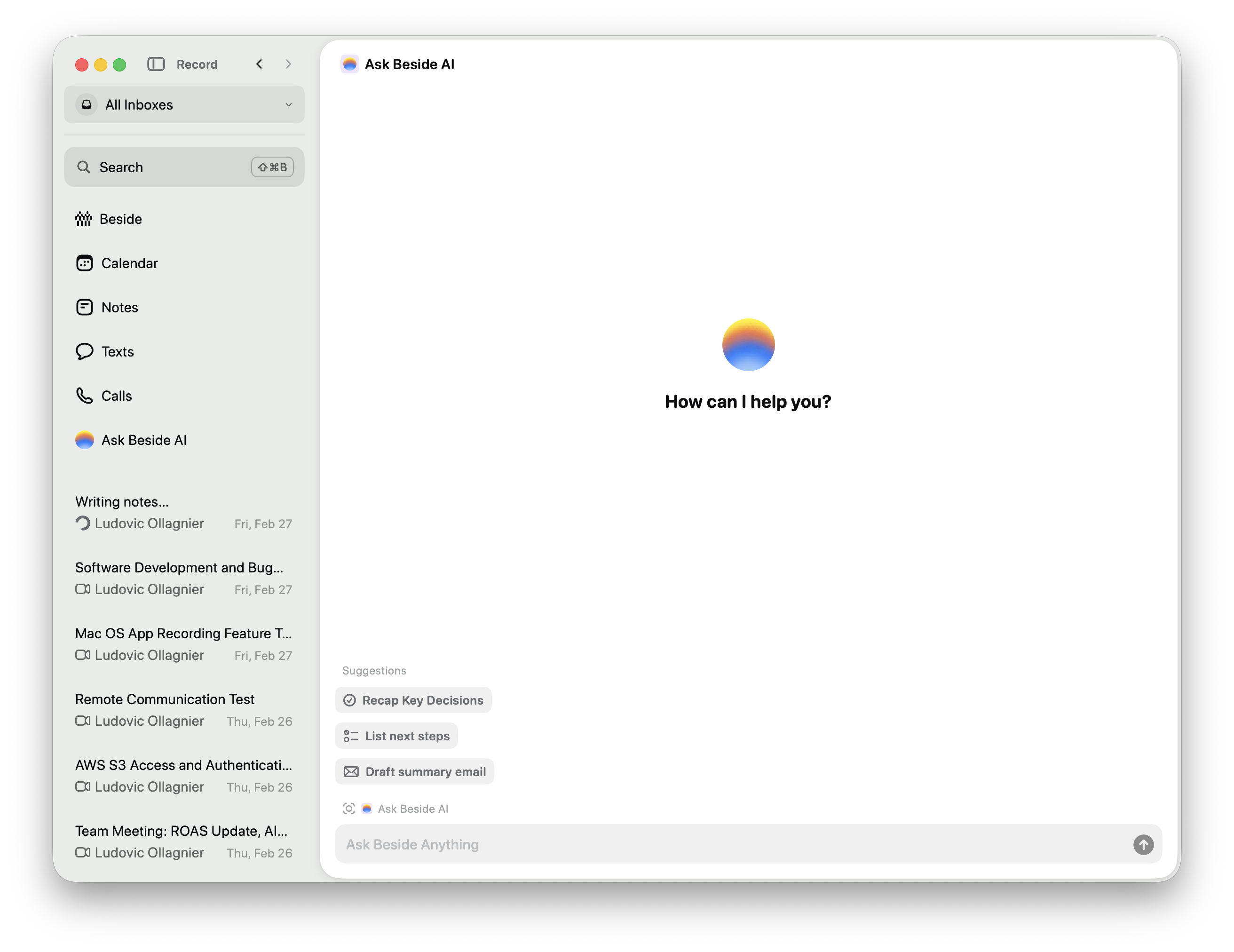This screenshot has height=952, width=1234.
Task: Select Ask Beside AI in the sidebar
Action: (184, 440)
